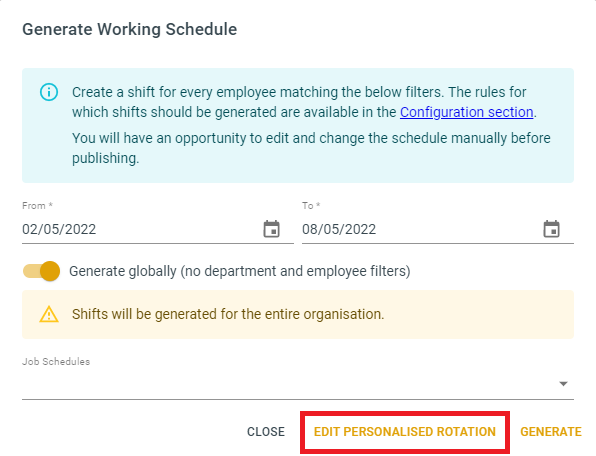596x456 pixels.
Task: Click the Generate Working Schedule heading
Action: click(x=130, y=29)
